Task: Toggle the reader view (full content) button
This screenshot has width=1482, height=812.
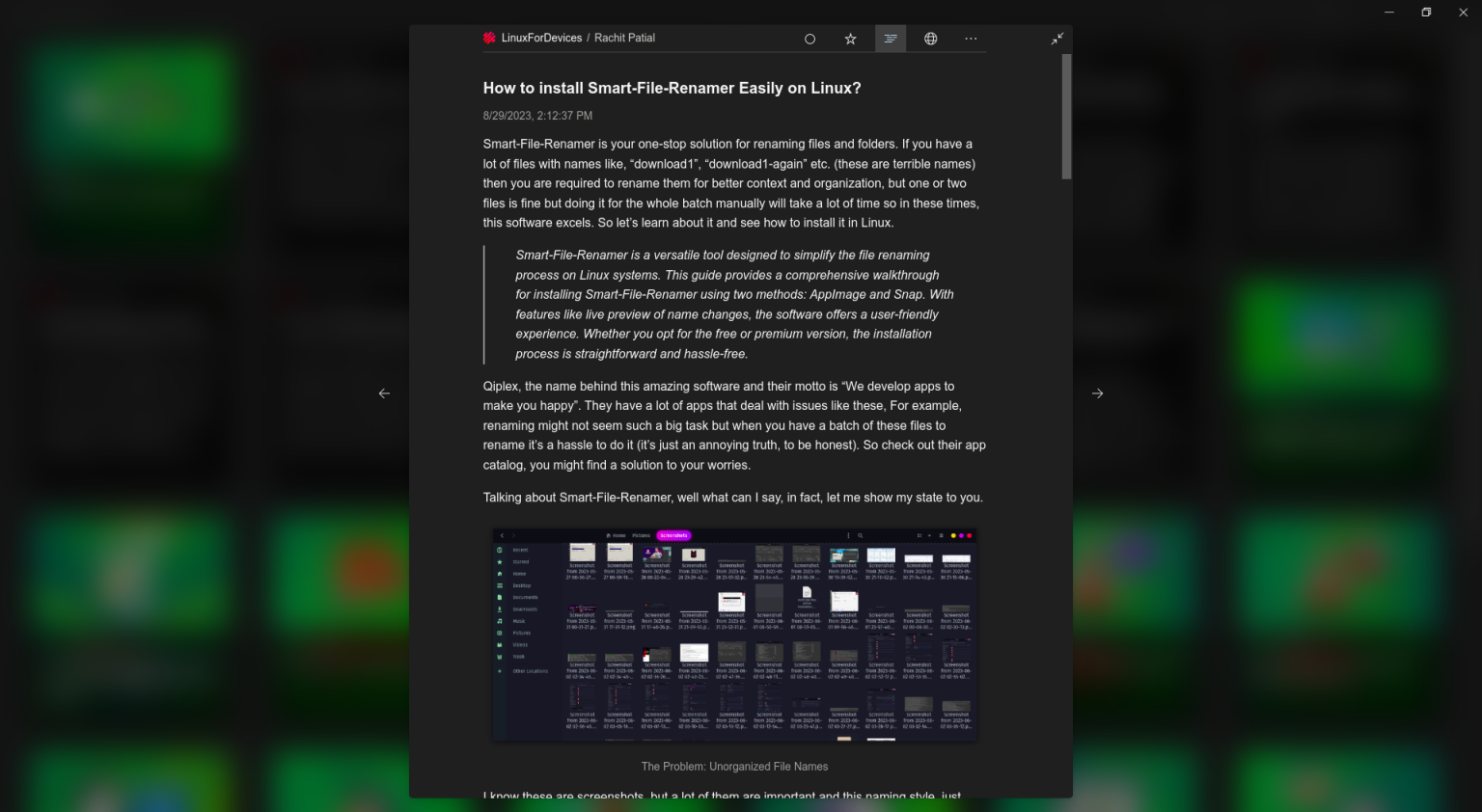Action: pos(890,39)
